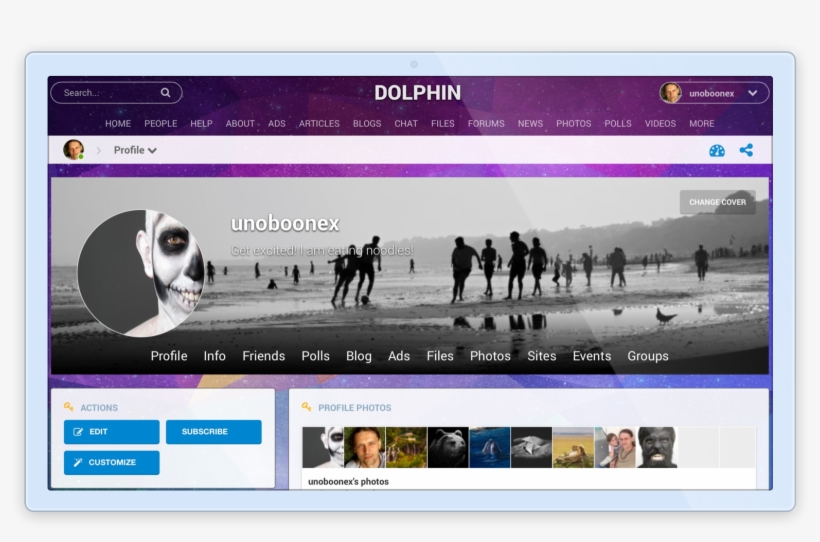Screen dimensions: 820x542
Task: Open the ADS menu item
Action: point(277,123)
